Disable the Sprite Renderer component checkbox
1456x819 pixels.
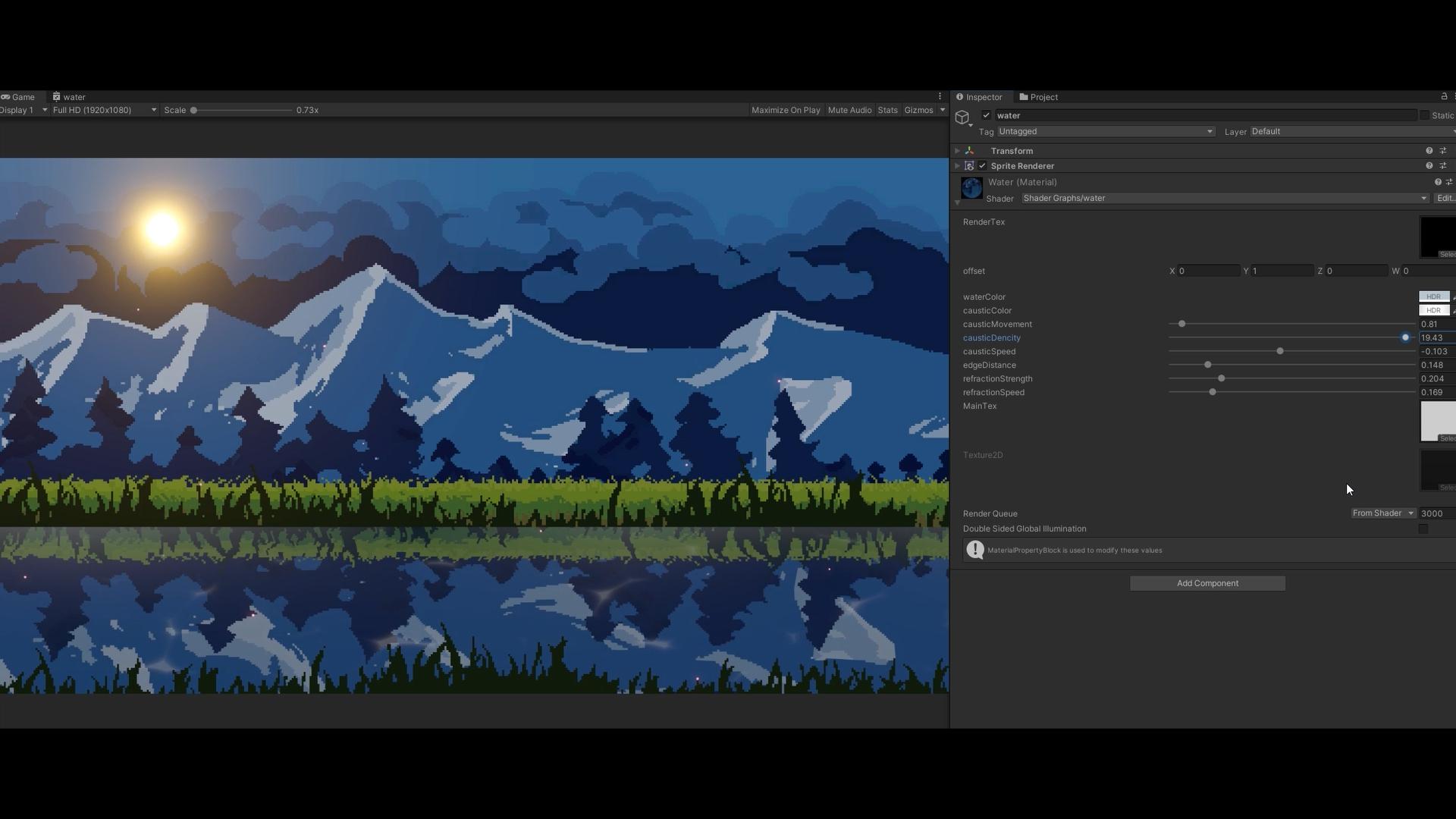983,166
